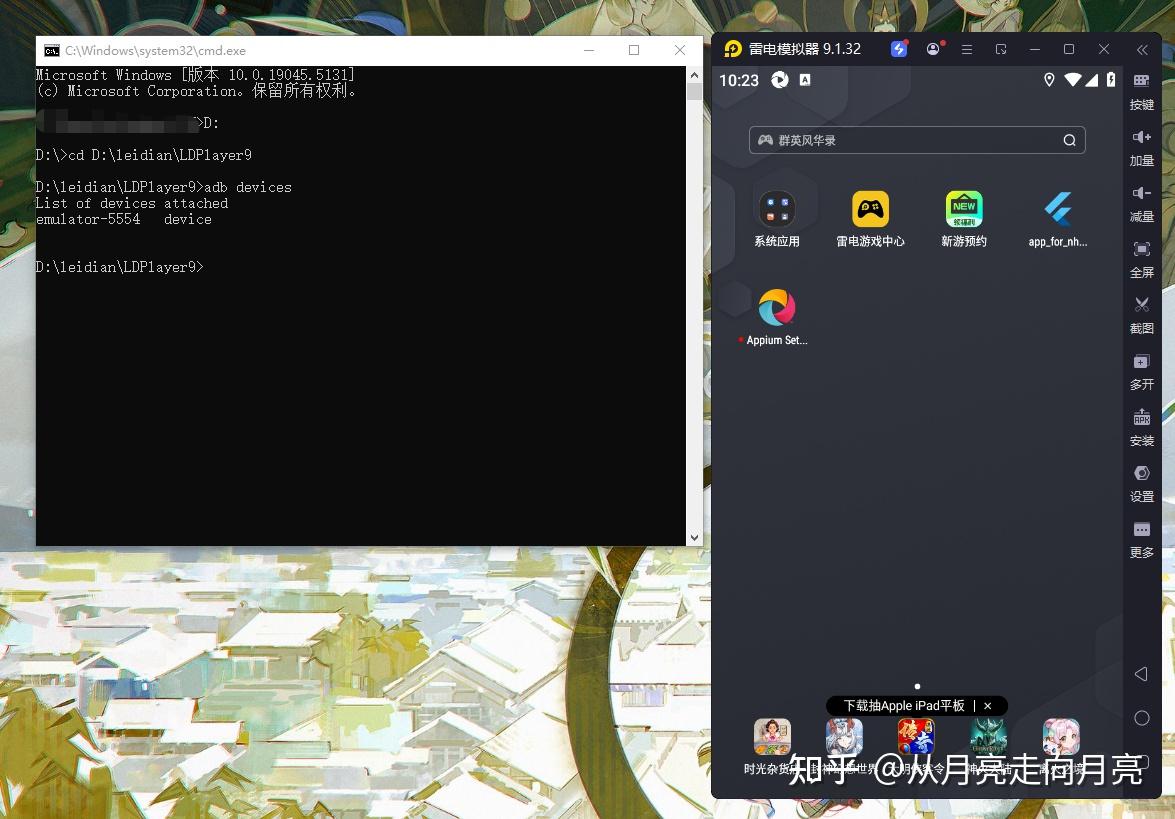Click cmd.exe title bar icon

(x=52, y=50)
